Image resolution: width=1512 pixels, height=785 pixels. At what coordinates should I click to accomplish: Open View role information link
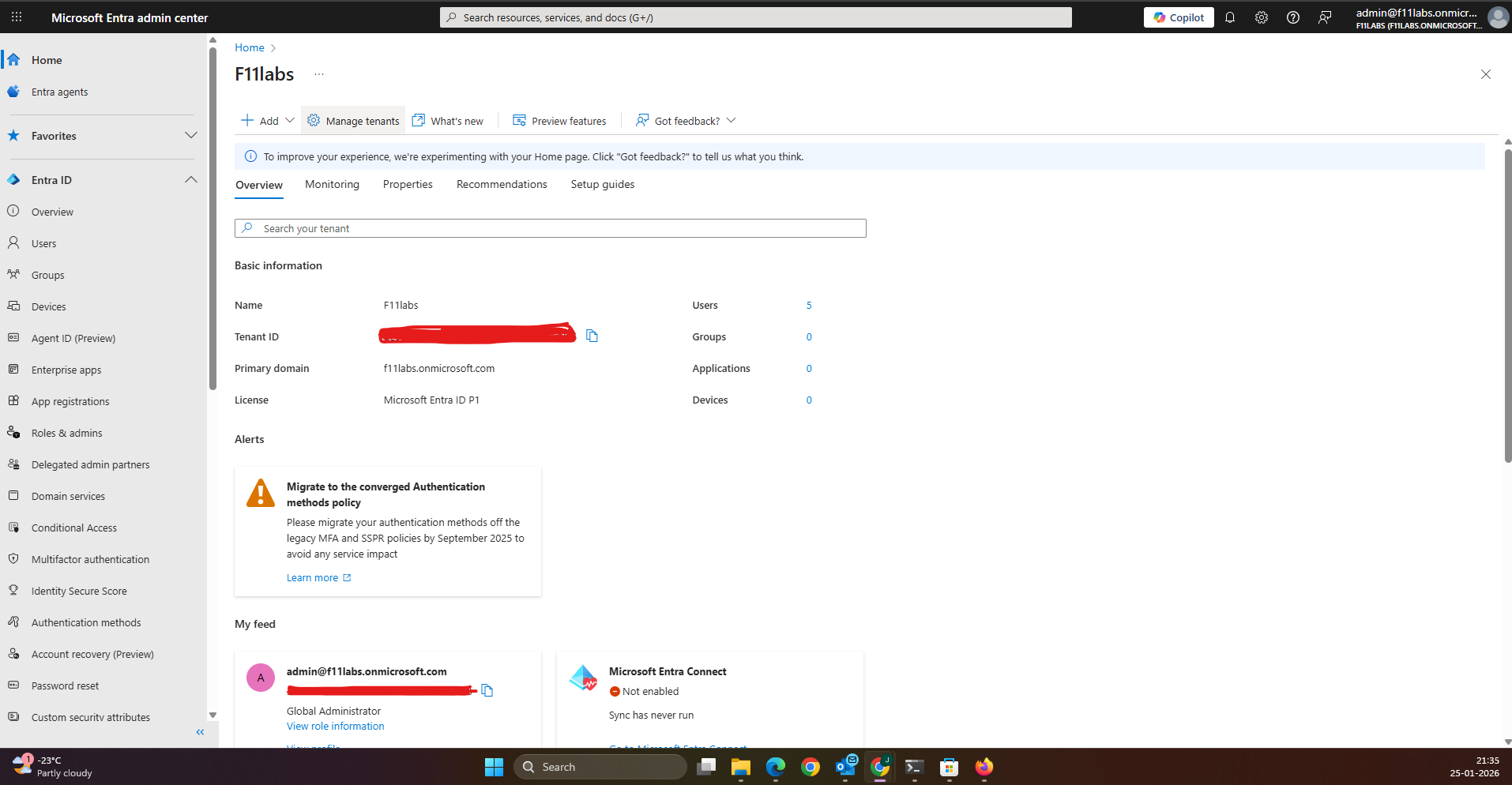(334, 726)
